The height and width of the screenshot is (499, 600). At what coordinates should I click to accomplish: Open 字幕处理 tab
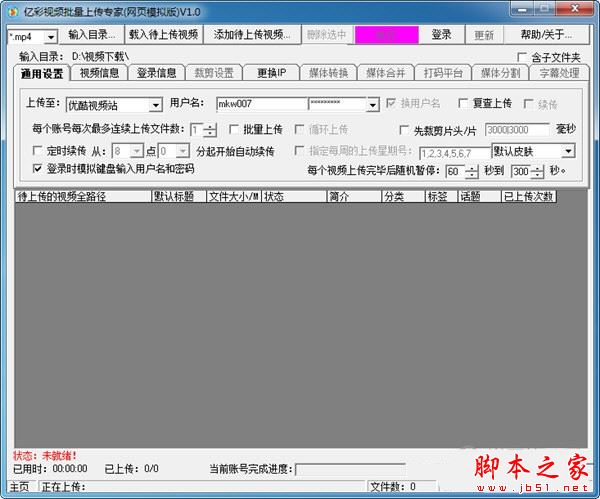click(559, 73)
